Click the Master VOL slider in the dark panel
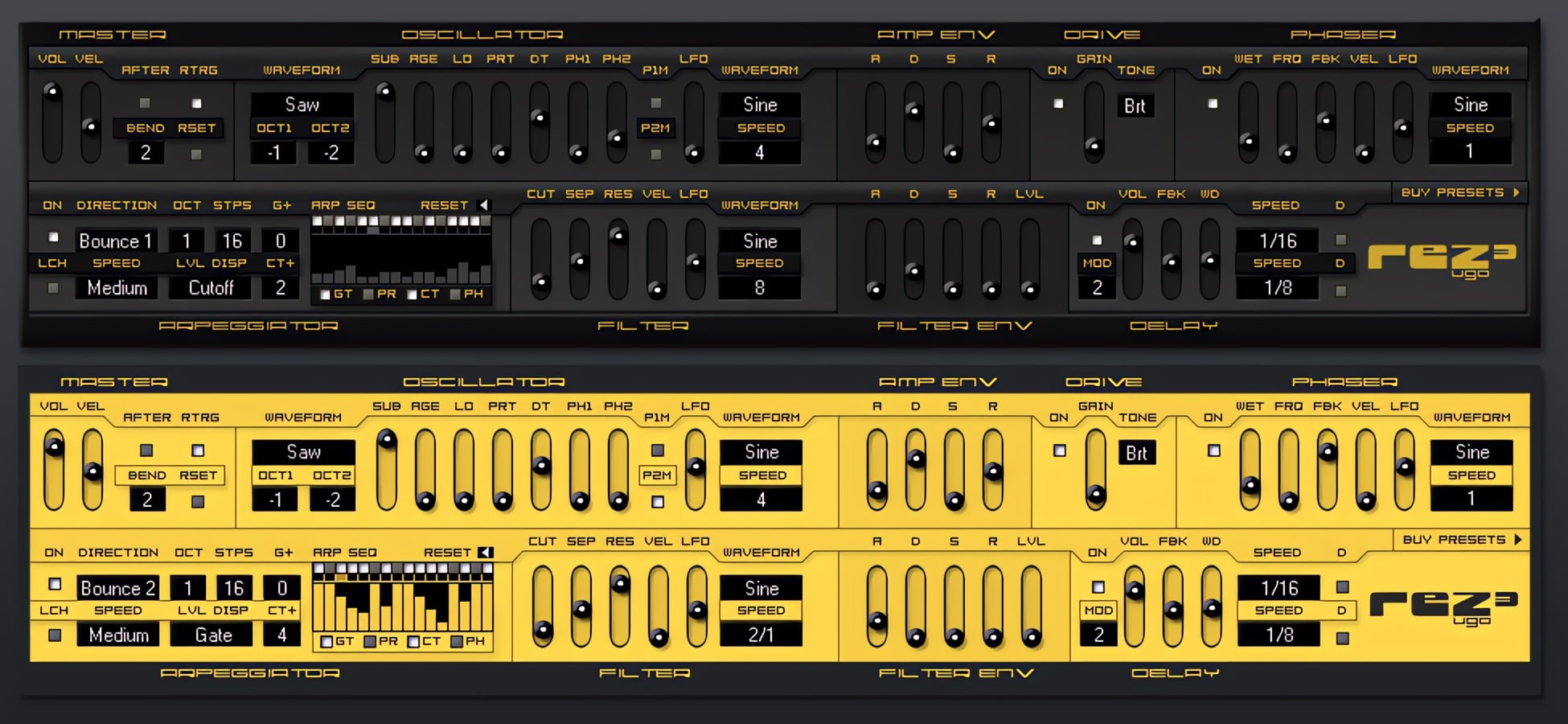 pyautogui.click(x=52, y=121)
